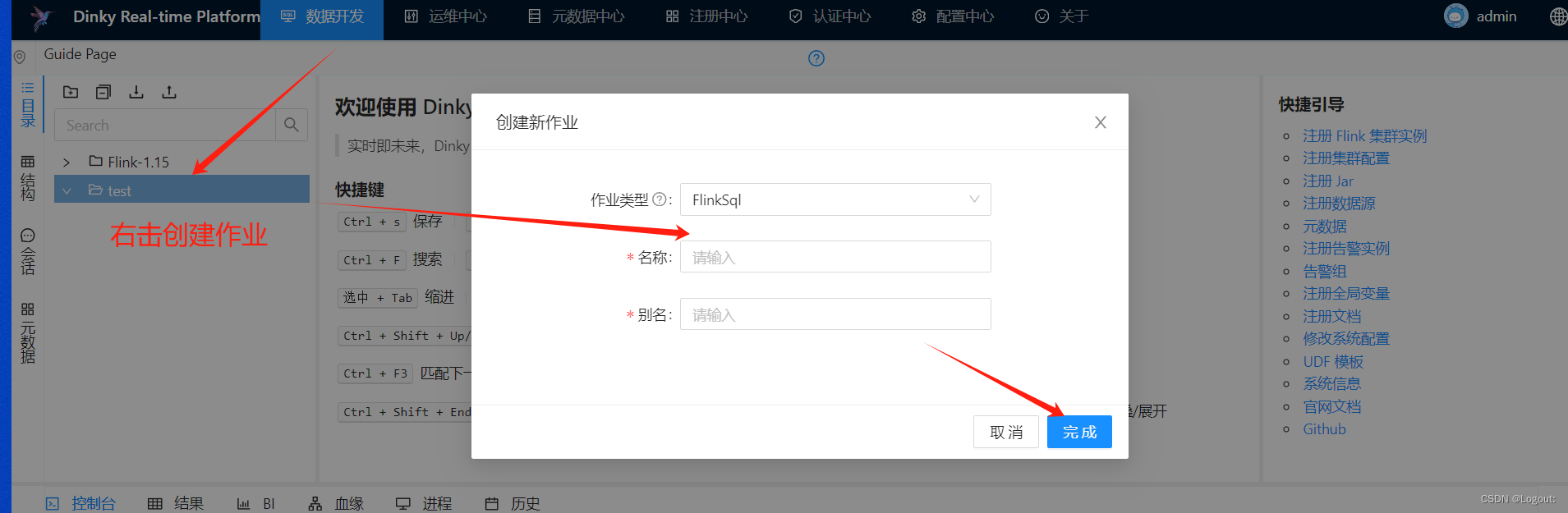This screenshot has width=1568, height=513.
Task: Open the 元数据 sidebar panel
Action: point(28,333)
